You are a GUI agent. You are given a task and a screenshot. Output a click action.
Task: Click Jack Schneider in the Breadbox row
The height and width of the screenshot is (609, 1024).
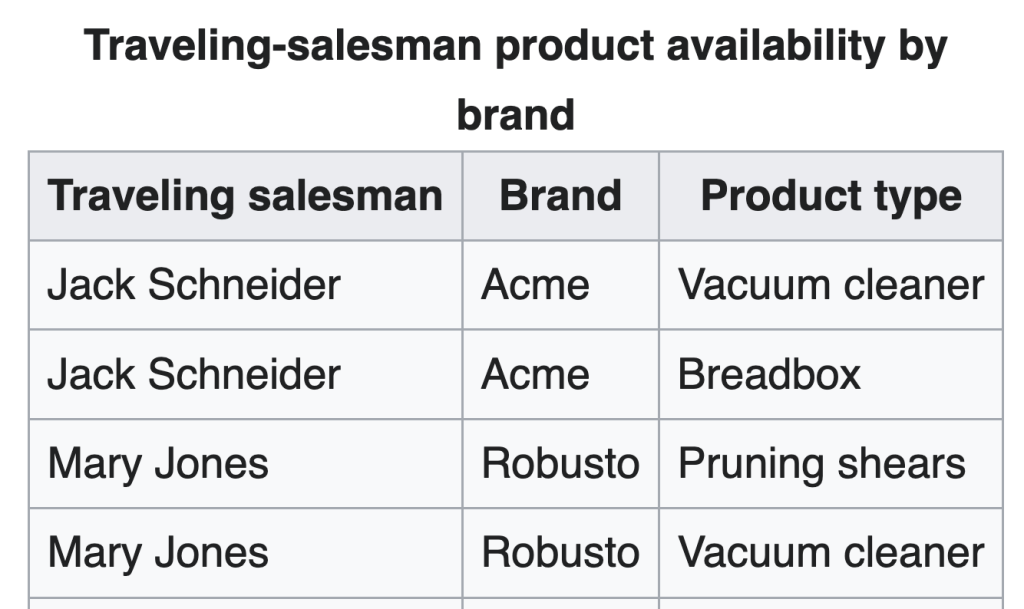[x=194, y=374]
